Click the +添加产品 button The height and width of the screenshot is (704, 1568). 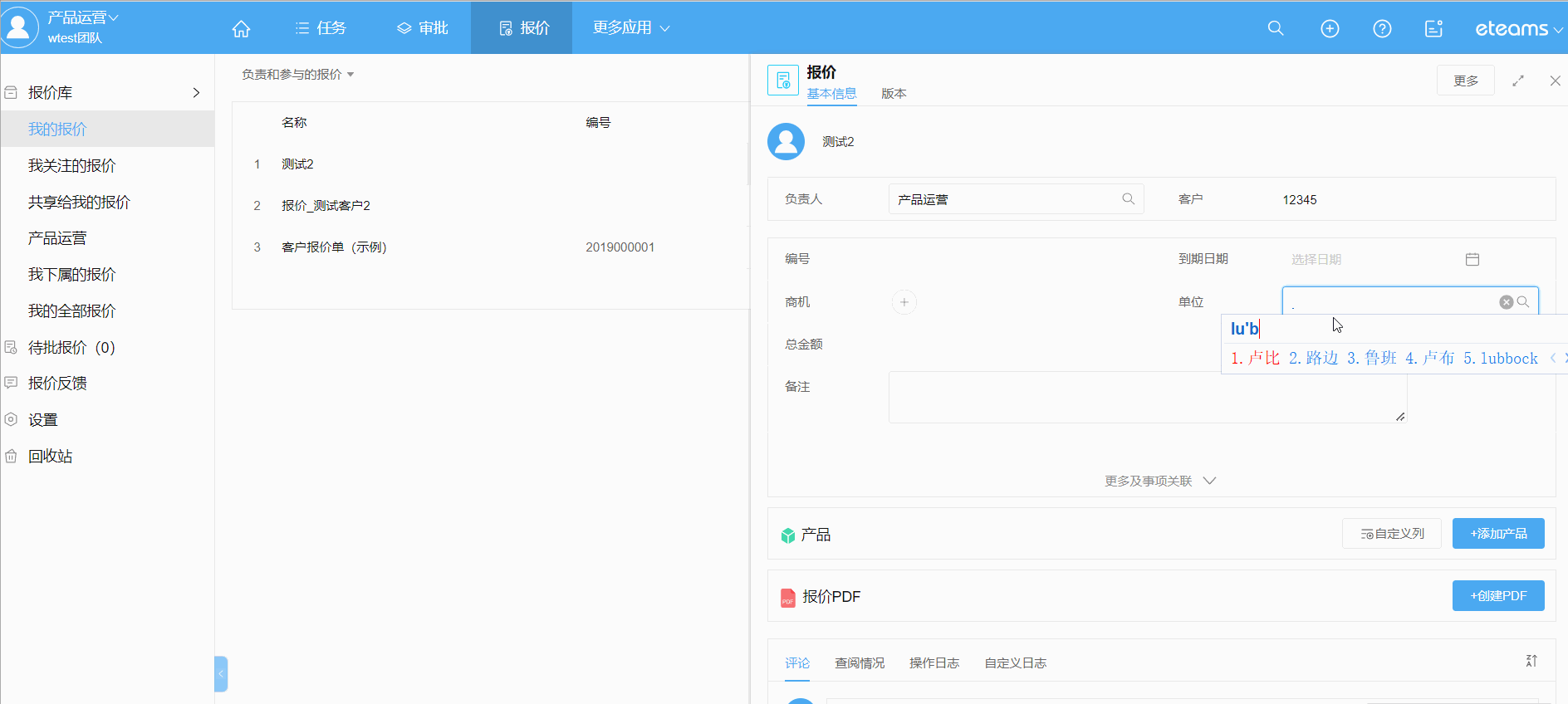(1497, 534)
